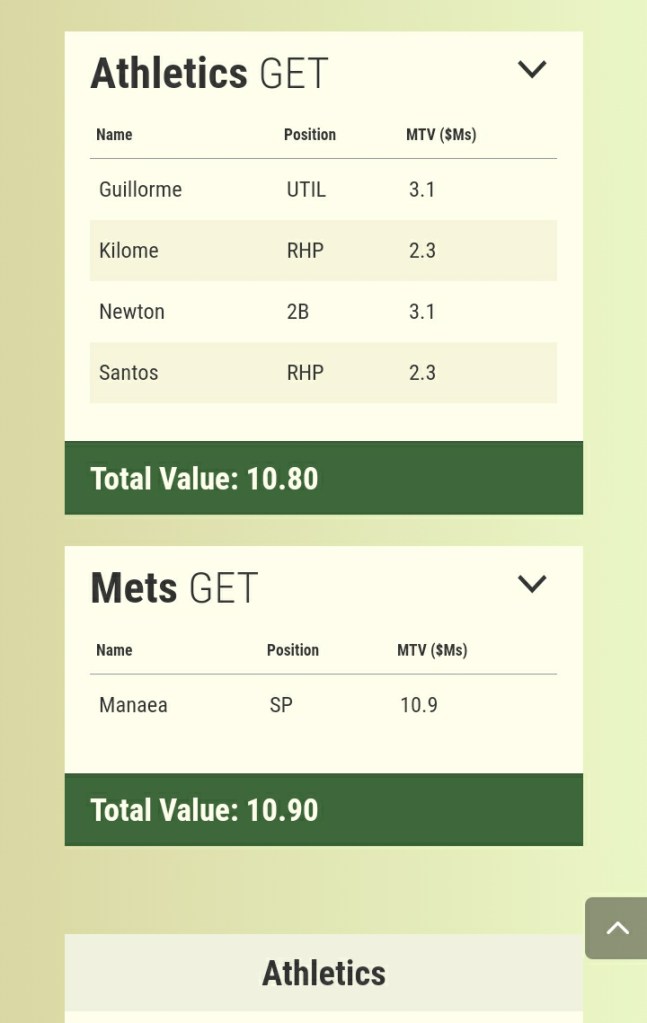This screenshot has width=647, height=1023.
Task: Open the Athletics section tab at bottom
Action: [x=323, y=973]
